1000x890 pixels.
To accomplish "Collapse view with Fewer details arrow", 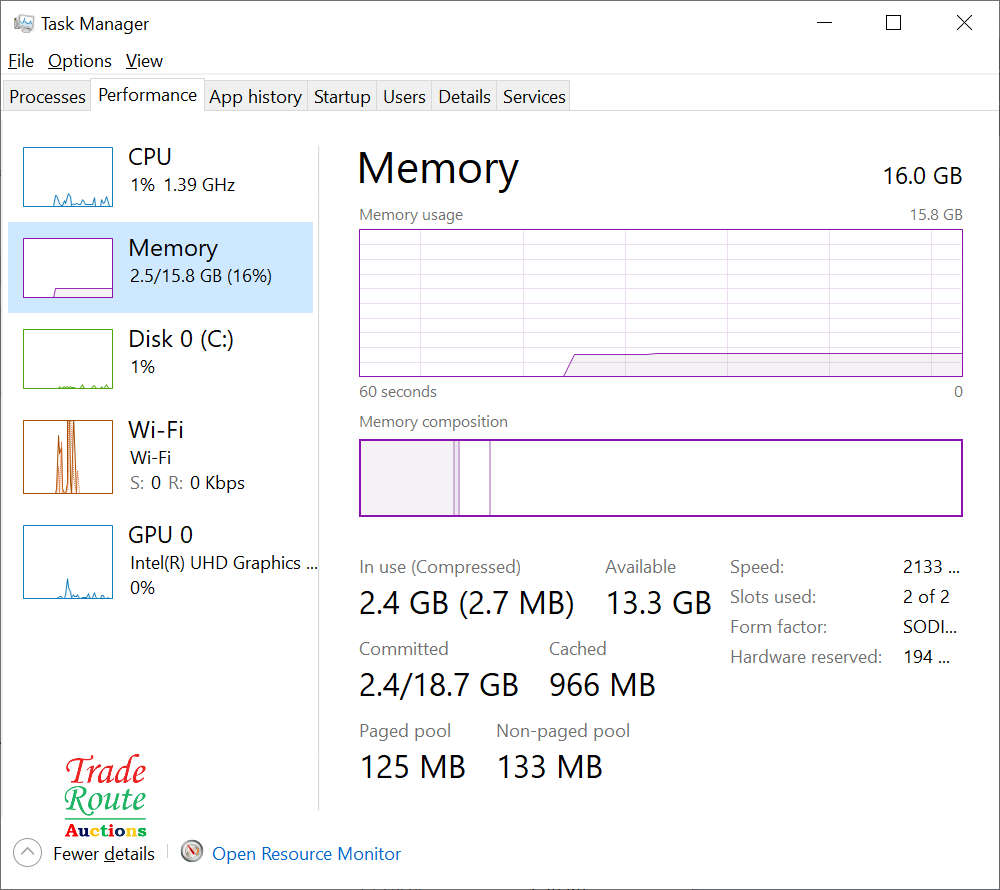I will [x=28, y=853].
